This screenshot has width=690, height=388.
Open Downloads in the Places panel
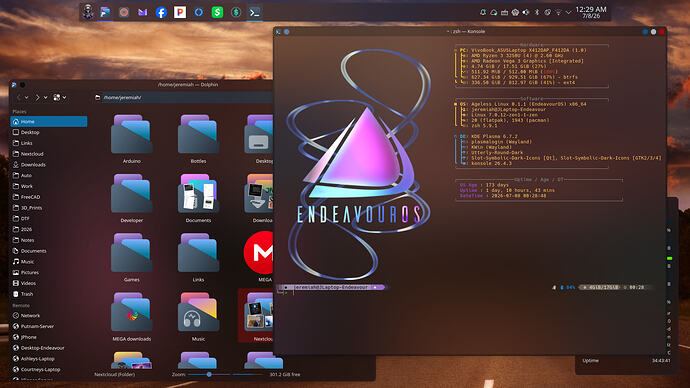48,165
